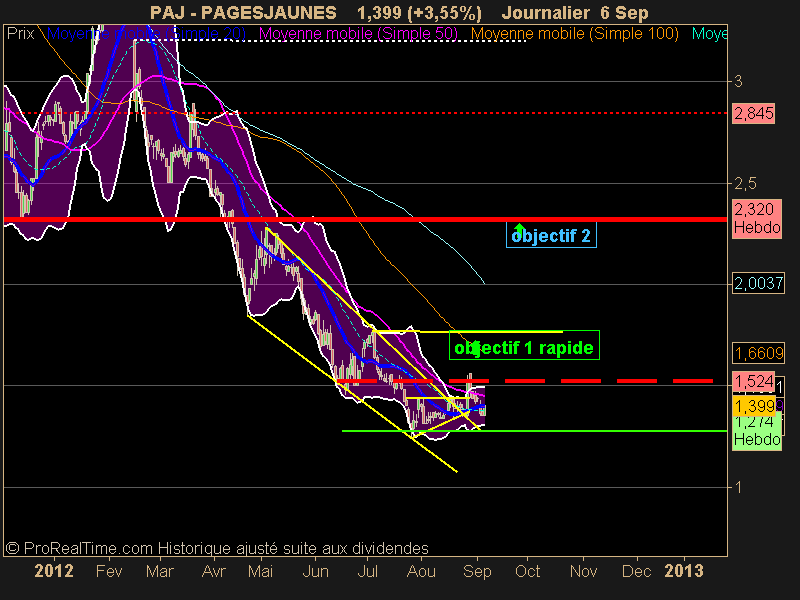Click the 'Avr' label on time axis
This screenshot has width=800, height=600.
(213, 571)
